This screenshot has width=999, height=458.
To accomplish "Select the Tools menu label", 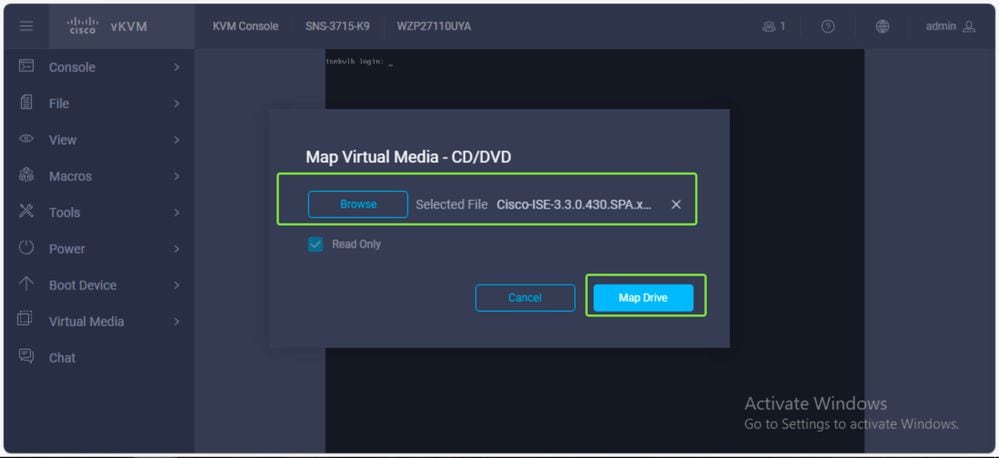I will coord(64,213).
